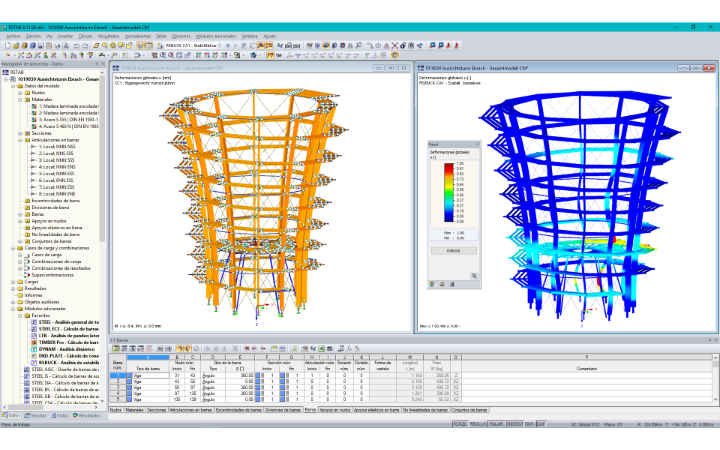Pin the project navigator panel
The image size is (720, 450).
pos(97,64)
